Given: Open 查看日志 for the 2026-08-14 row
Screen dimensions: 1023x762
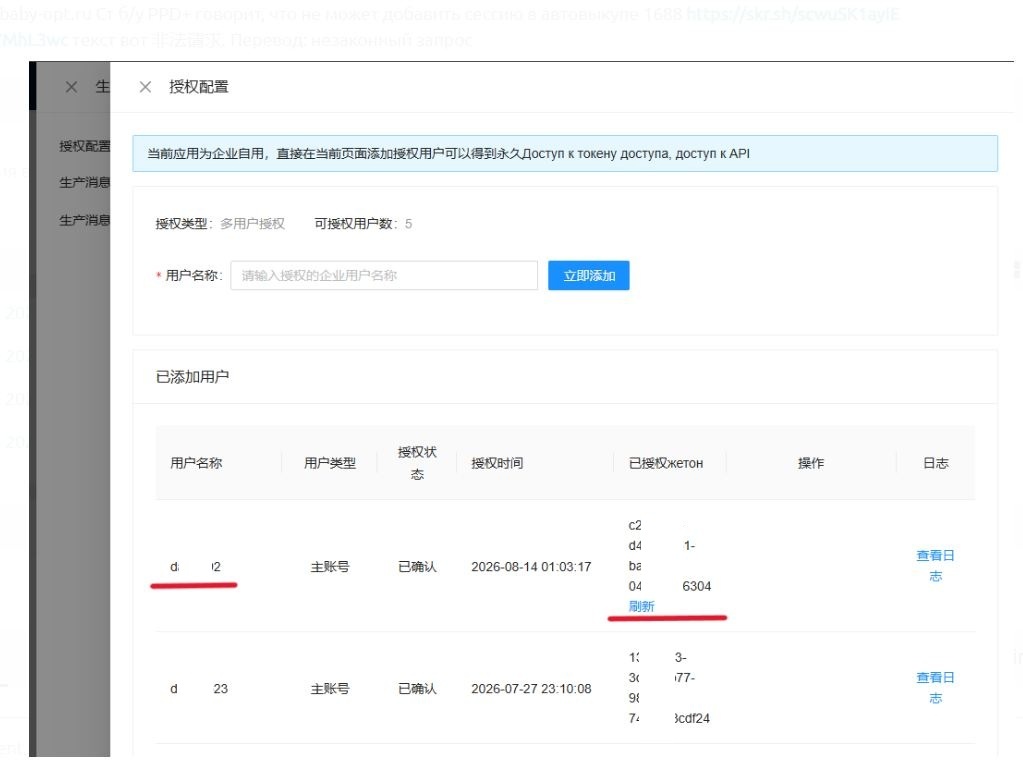Looking at the screenshot, I should [935, 566].
